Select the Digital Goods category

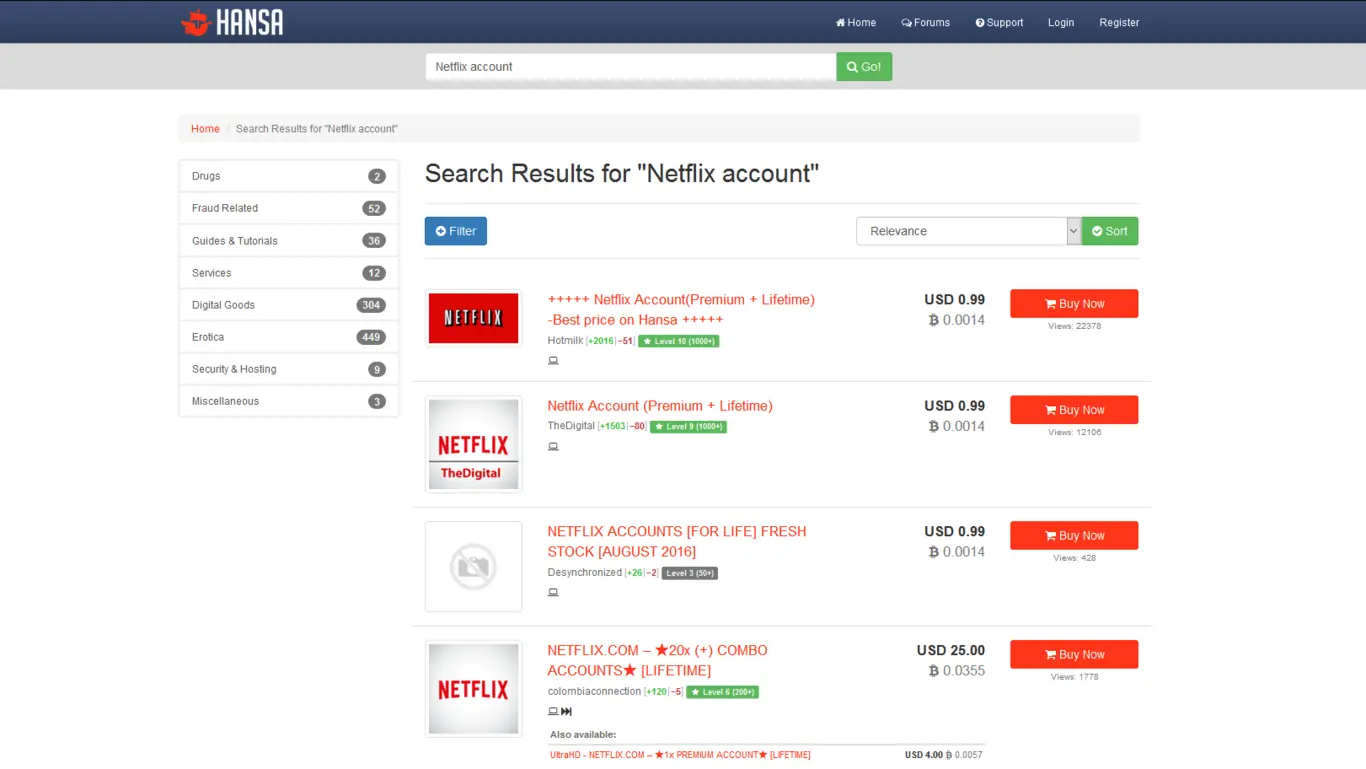pyautogui.click(x=289, y=305)
